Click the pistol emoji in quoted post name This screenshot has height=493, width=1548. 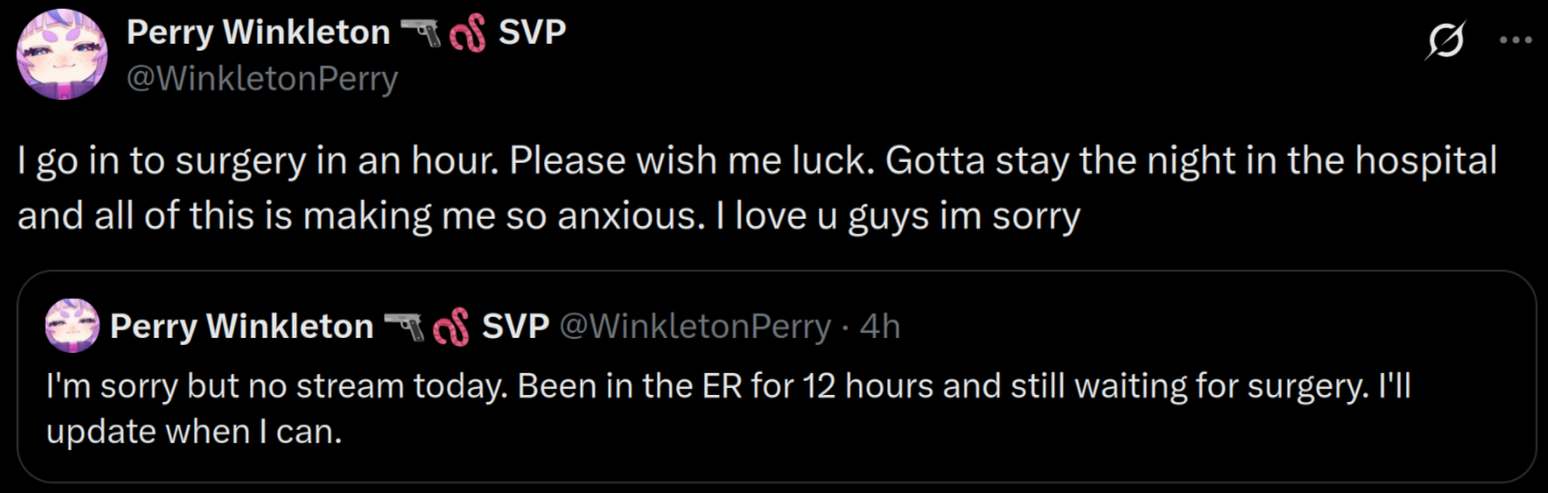pyautogui.click(x=406, y=327)
